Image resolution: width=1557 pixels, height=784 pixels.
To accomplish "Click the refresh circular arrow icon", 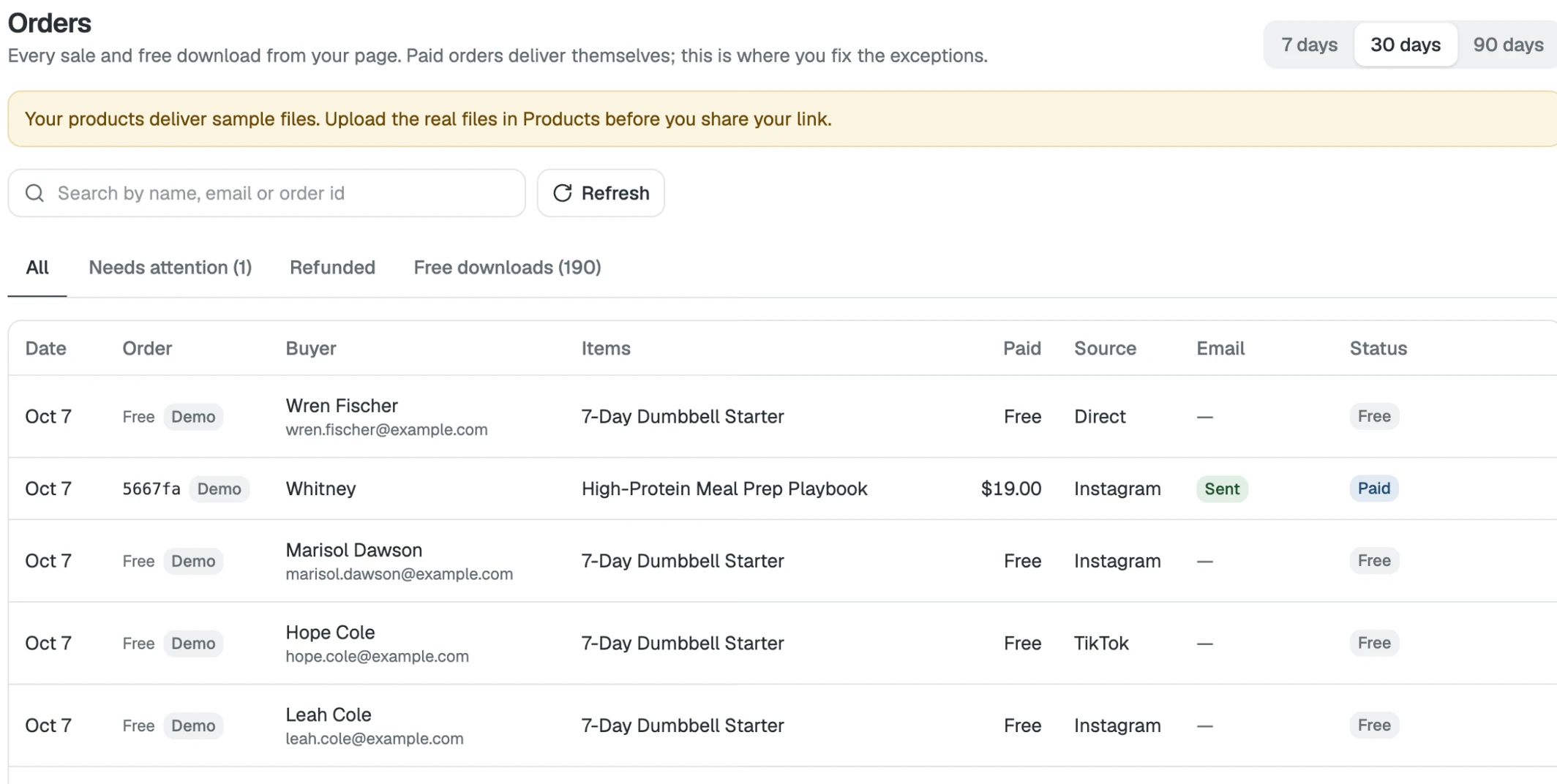I will (x=562, y=193).
